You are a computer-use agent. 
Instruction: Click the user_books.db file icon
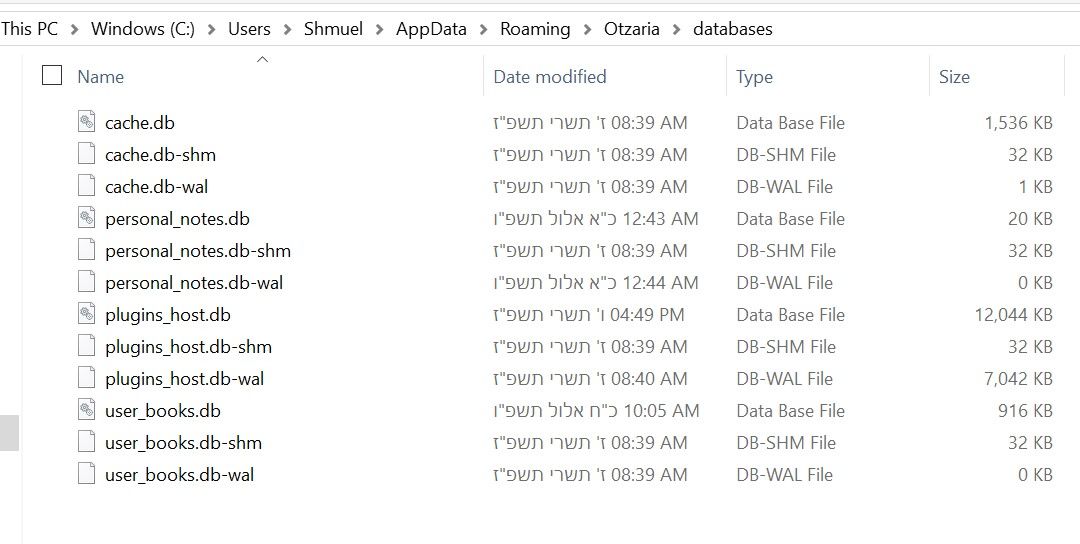[x=86, y=410]
